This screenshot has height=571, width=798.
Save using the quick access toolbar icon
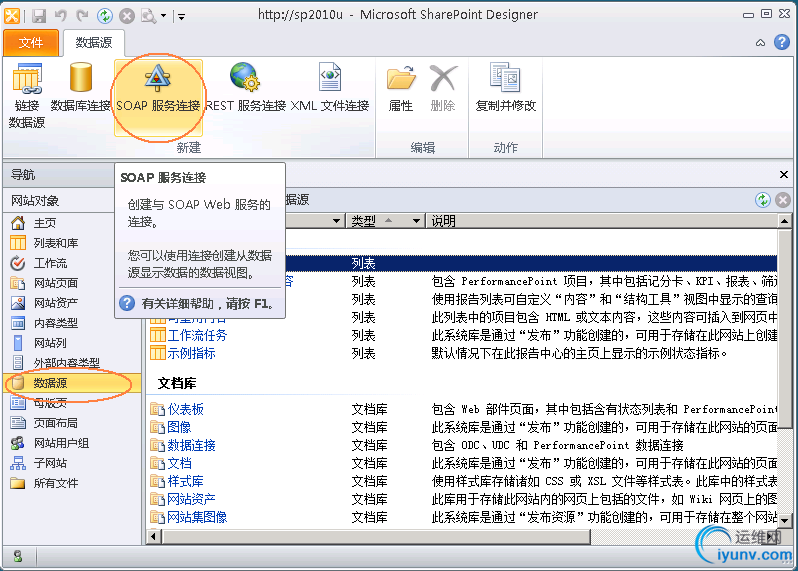tap(39, 16)
